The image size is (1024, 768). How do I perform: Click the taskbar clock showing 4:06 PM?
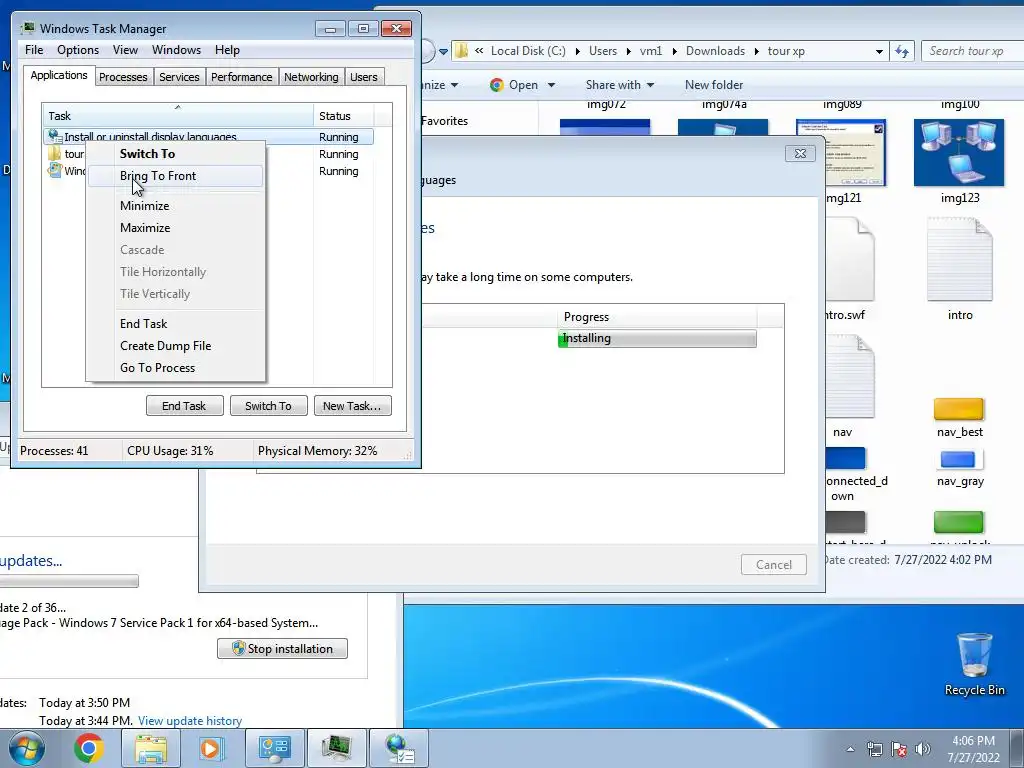point(973,749)
